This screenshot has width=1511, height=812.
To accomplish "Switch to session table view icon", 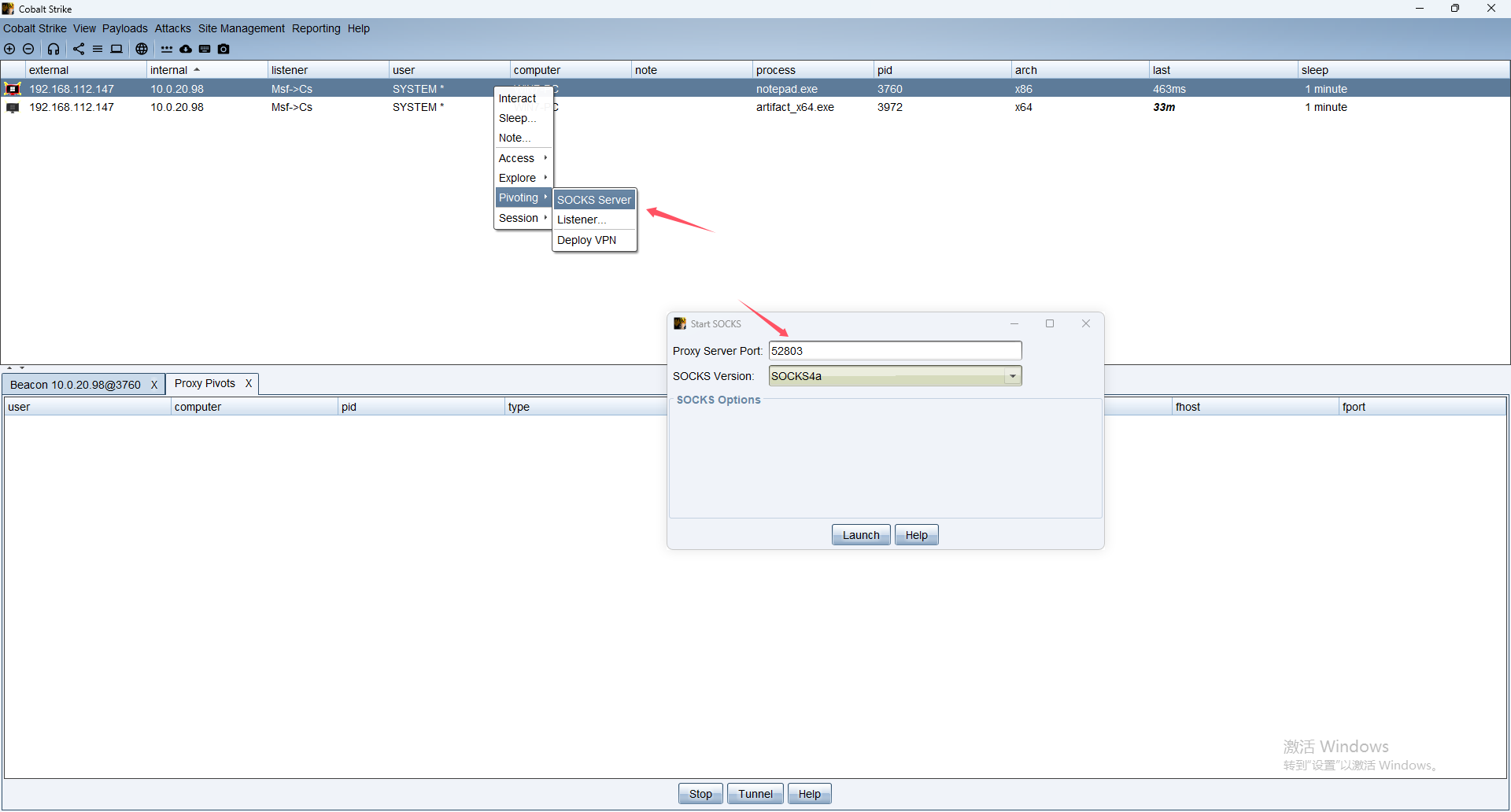I will pyautogui.click(x=98, y=49).
